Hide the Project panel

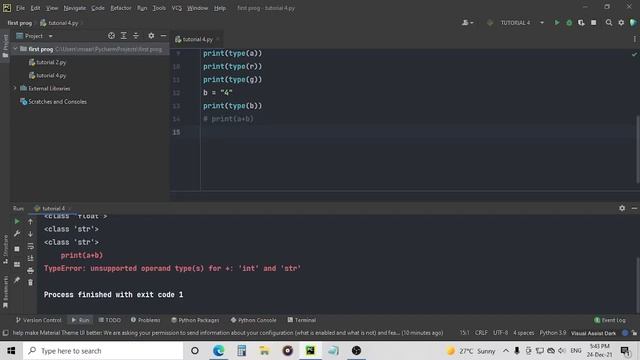[x=163, y=36]
